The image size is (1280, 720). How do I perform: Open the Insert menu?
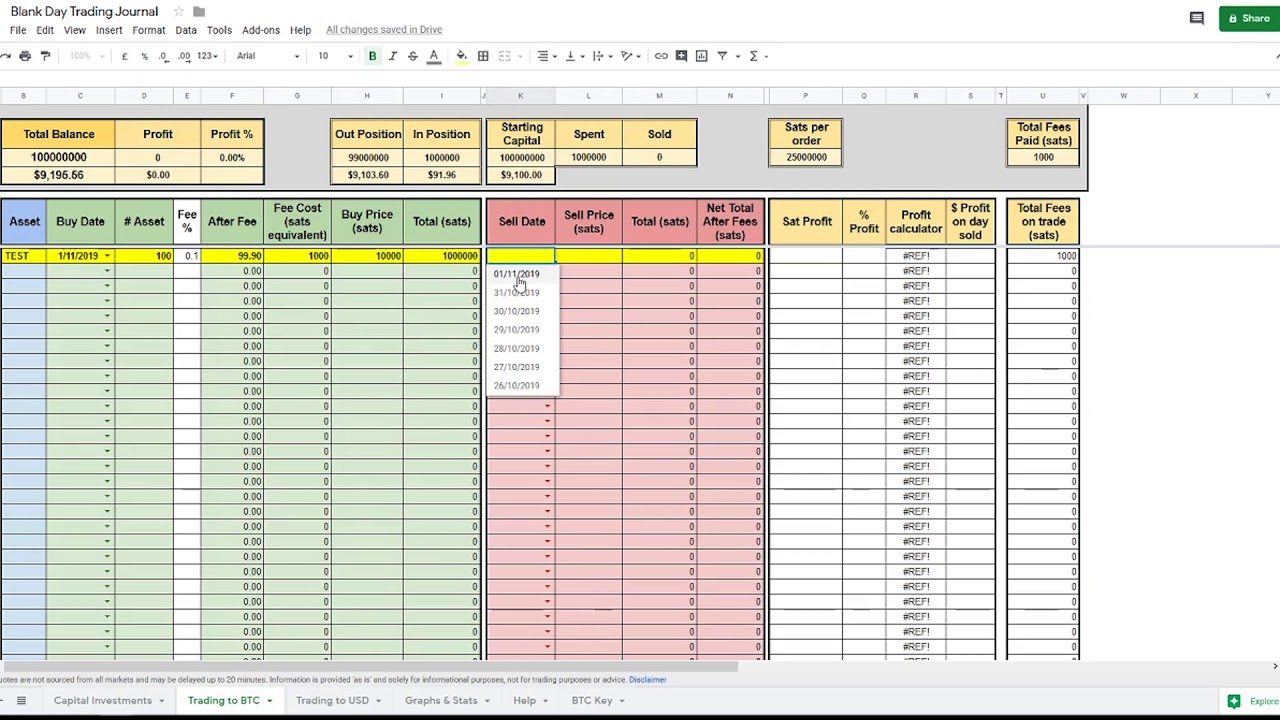[109, 30]
